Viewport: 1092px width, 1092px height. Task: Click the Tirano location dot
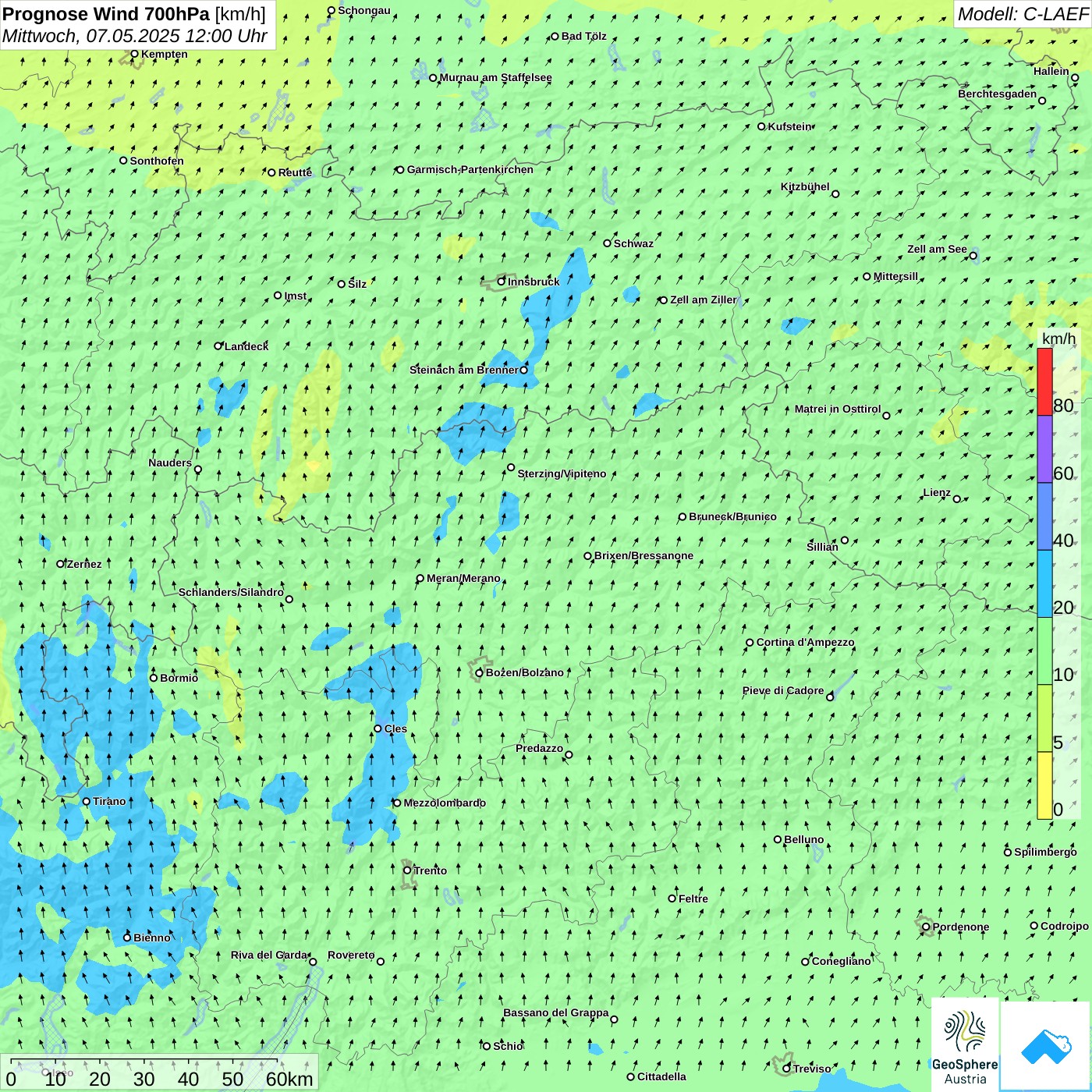[x=87, y=801]
